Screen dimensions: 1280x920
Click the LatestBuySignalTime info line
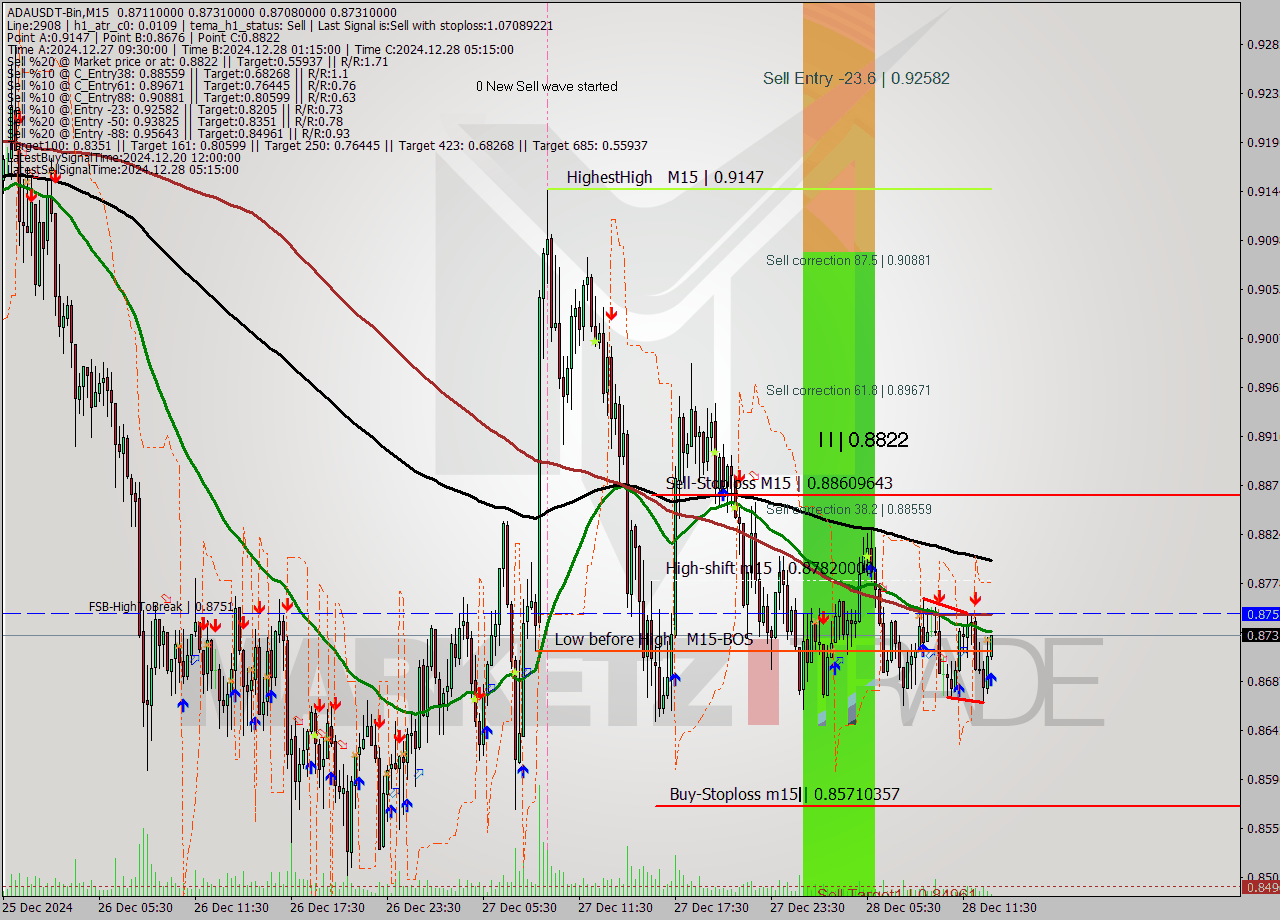tap(123, 157)
